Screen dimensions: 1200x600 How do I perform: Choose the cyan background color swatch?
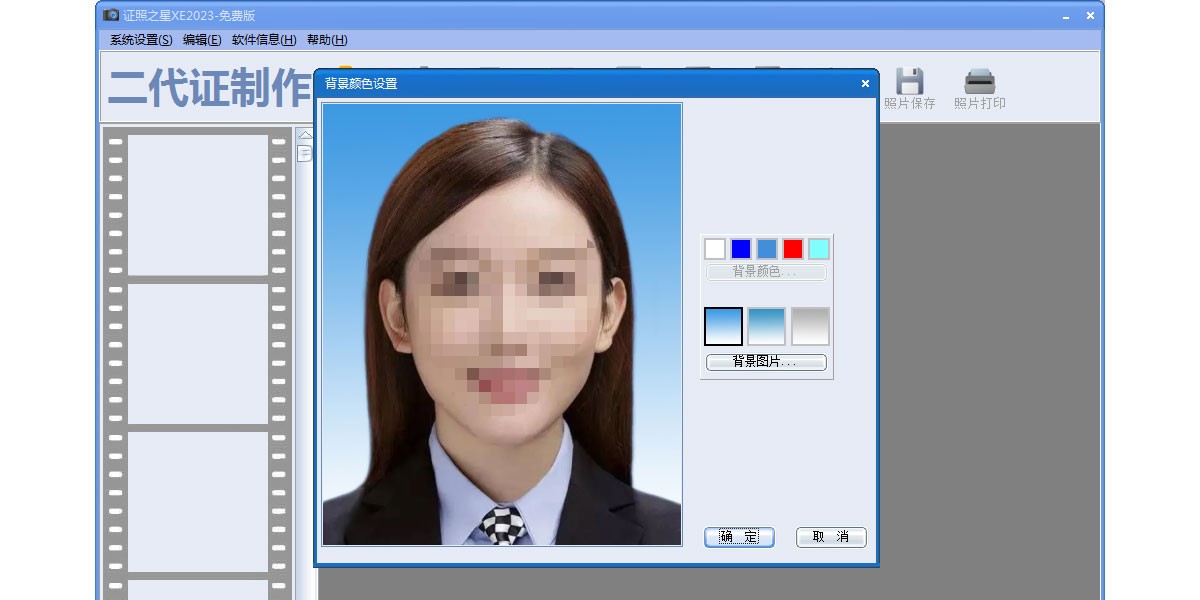click(x=819, y=249)
